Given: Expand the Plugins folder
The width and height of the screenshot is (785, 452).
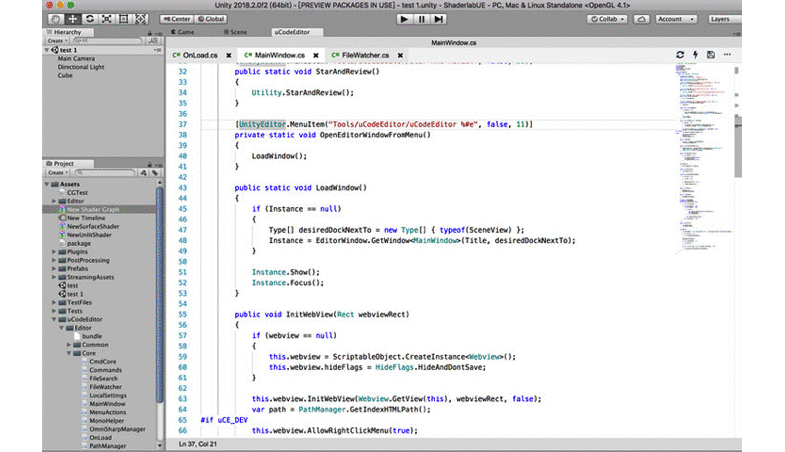Looking at the screenshot, I should (54, 252).
